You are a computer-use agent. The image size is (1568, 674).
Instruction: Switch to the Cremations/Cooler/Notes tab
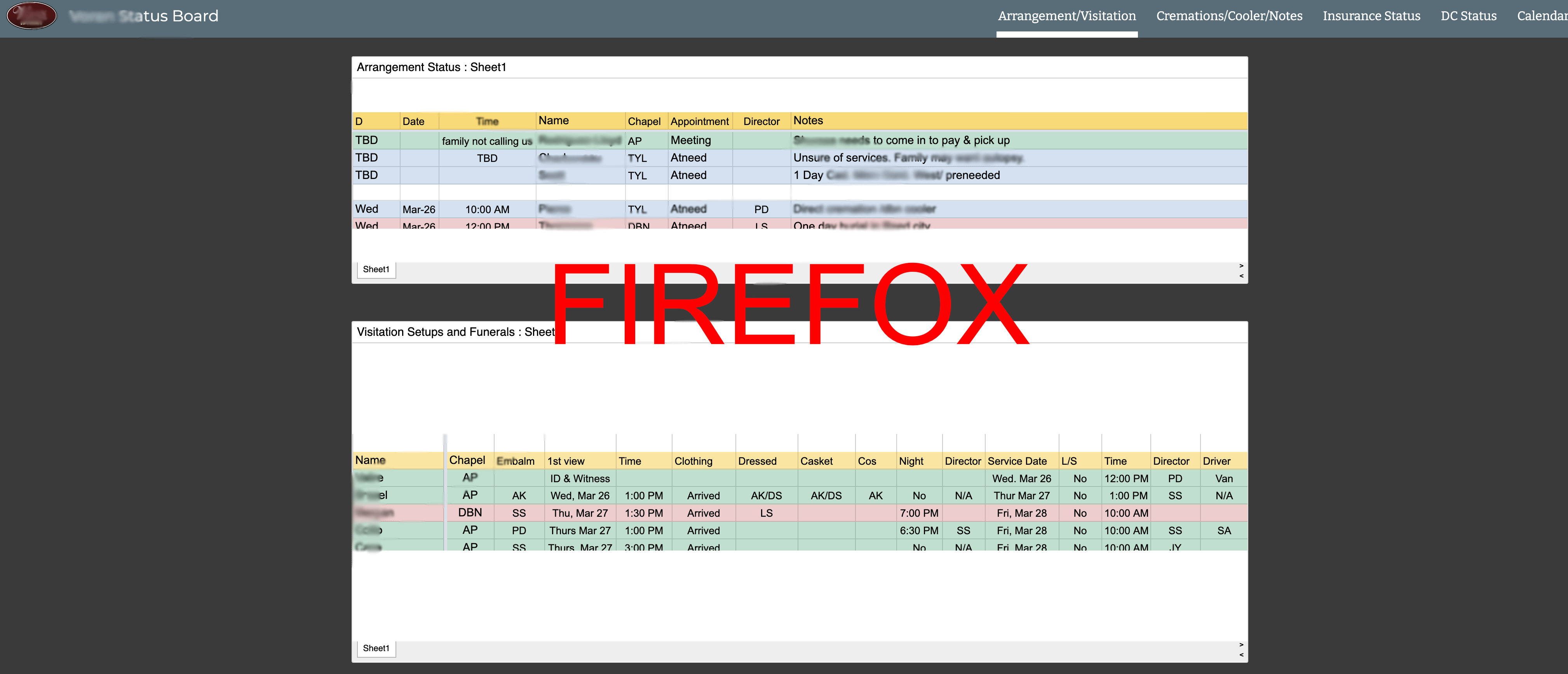click(x=1229, y=16)
